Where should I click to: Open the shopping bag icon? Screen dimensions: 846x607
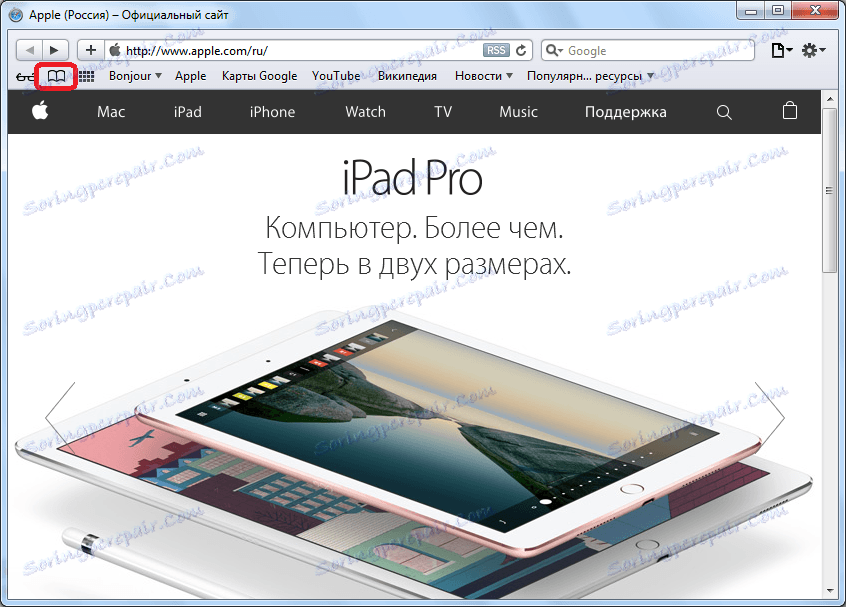point(790,111)
